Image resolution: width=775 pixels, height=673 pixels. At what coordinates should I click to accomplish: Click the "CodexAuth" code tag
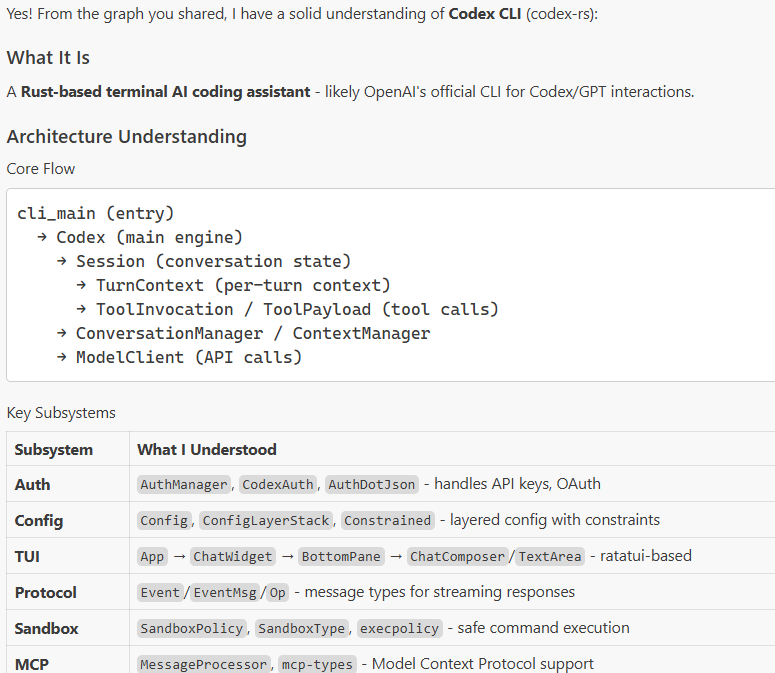(278, 484)
